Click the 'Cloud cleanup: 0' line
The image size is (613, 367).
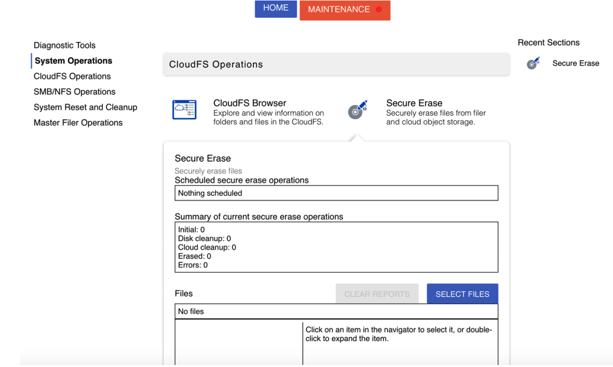207,247
